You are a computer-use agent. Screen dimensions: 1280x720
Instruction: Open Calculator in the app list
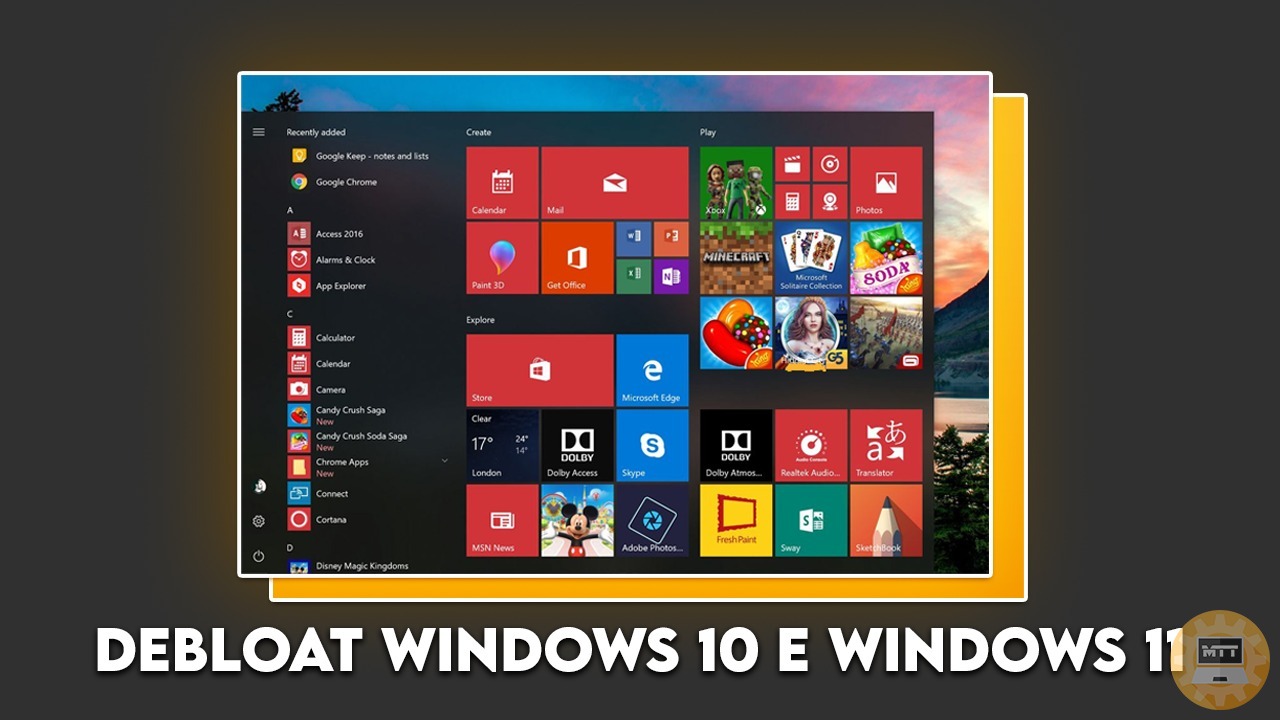[x=323, y=338]
